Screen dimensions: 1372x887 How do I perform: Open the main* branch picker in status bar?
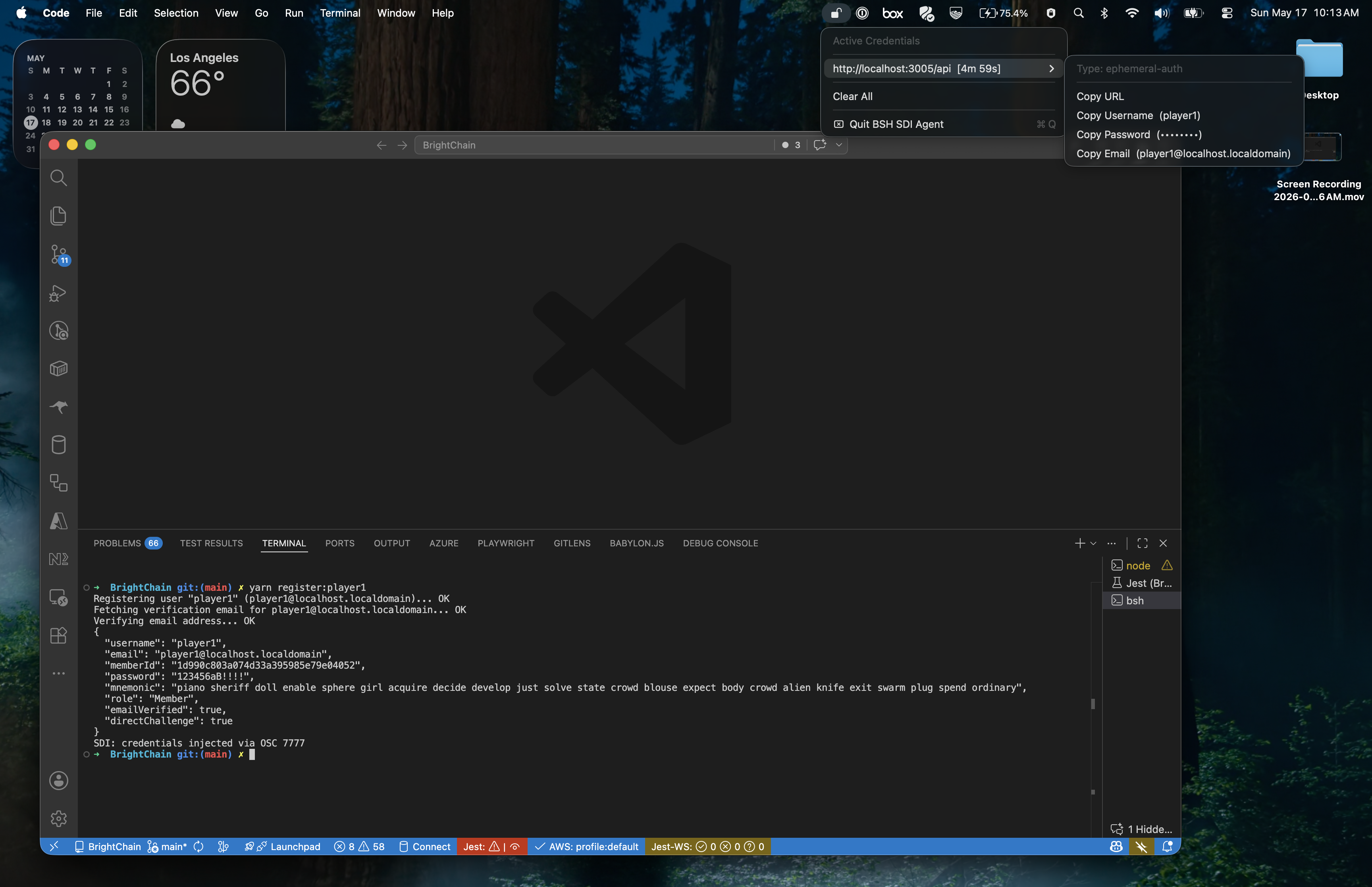(x=167, y=847)
